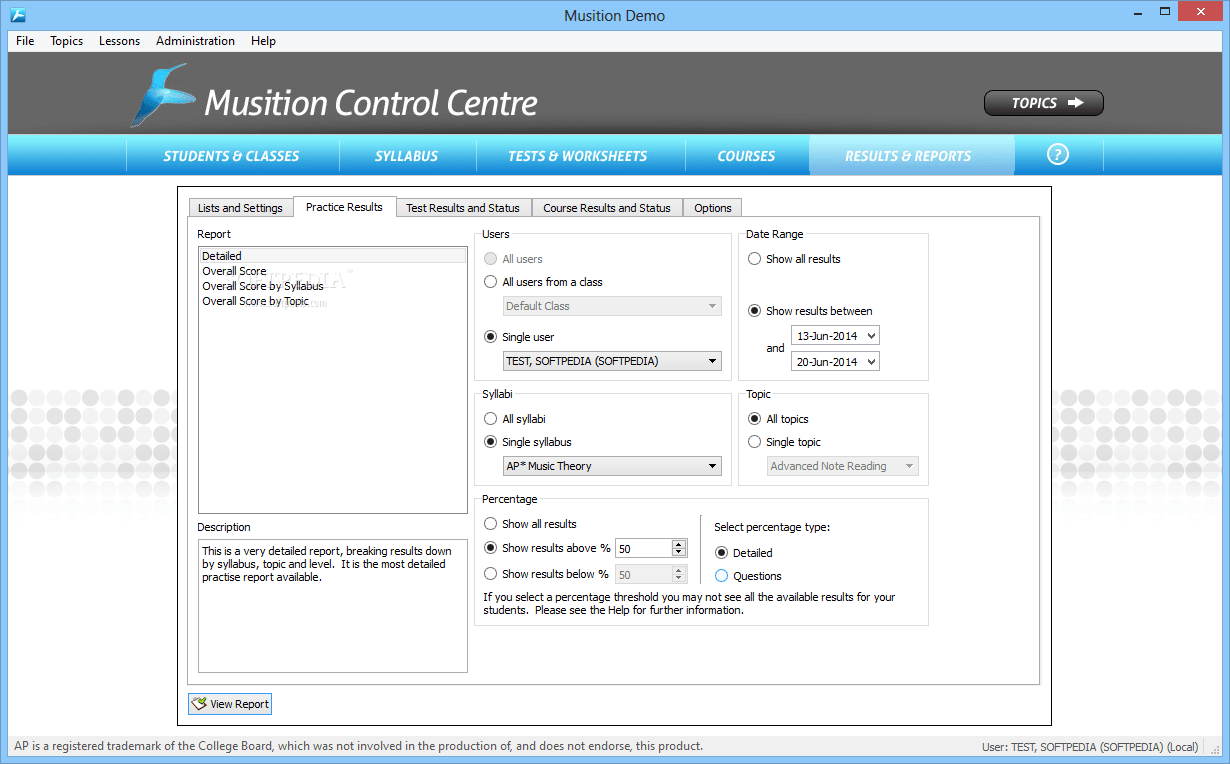Click the app icon in the title bar

point(17,15)
